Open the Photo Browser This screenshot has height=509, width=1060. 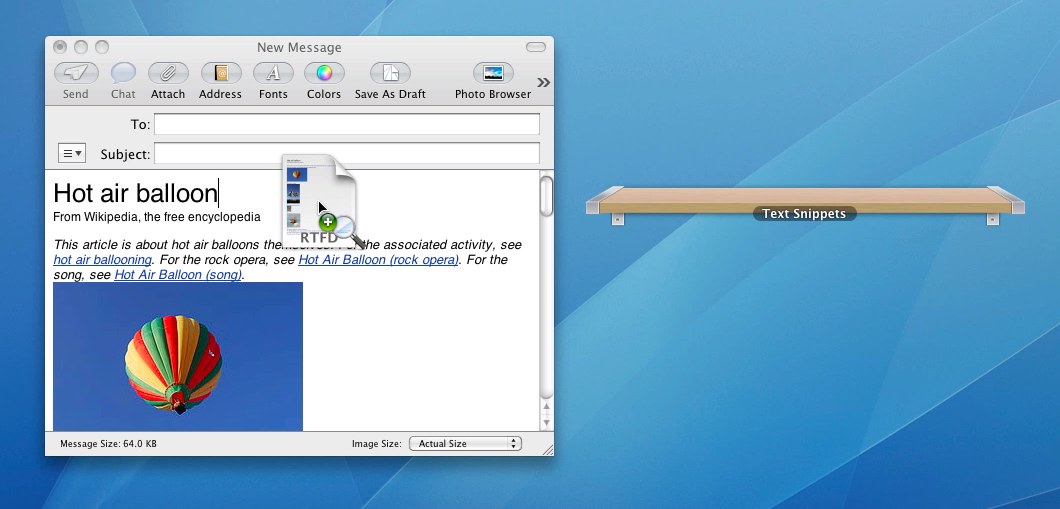[493, 74]
